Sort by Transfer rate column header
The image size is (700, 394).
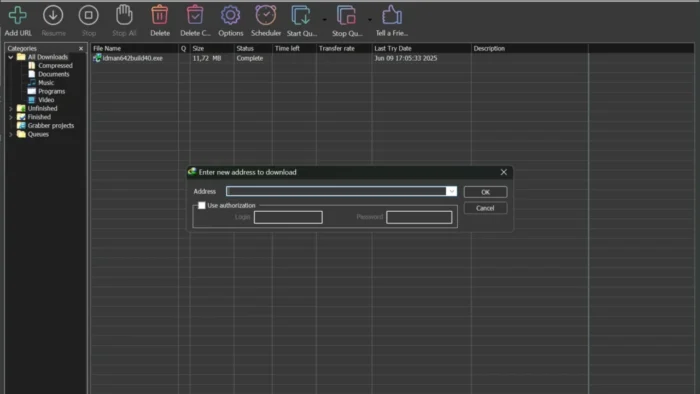344,48
